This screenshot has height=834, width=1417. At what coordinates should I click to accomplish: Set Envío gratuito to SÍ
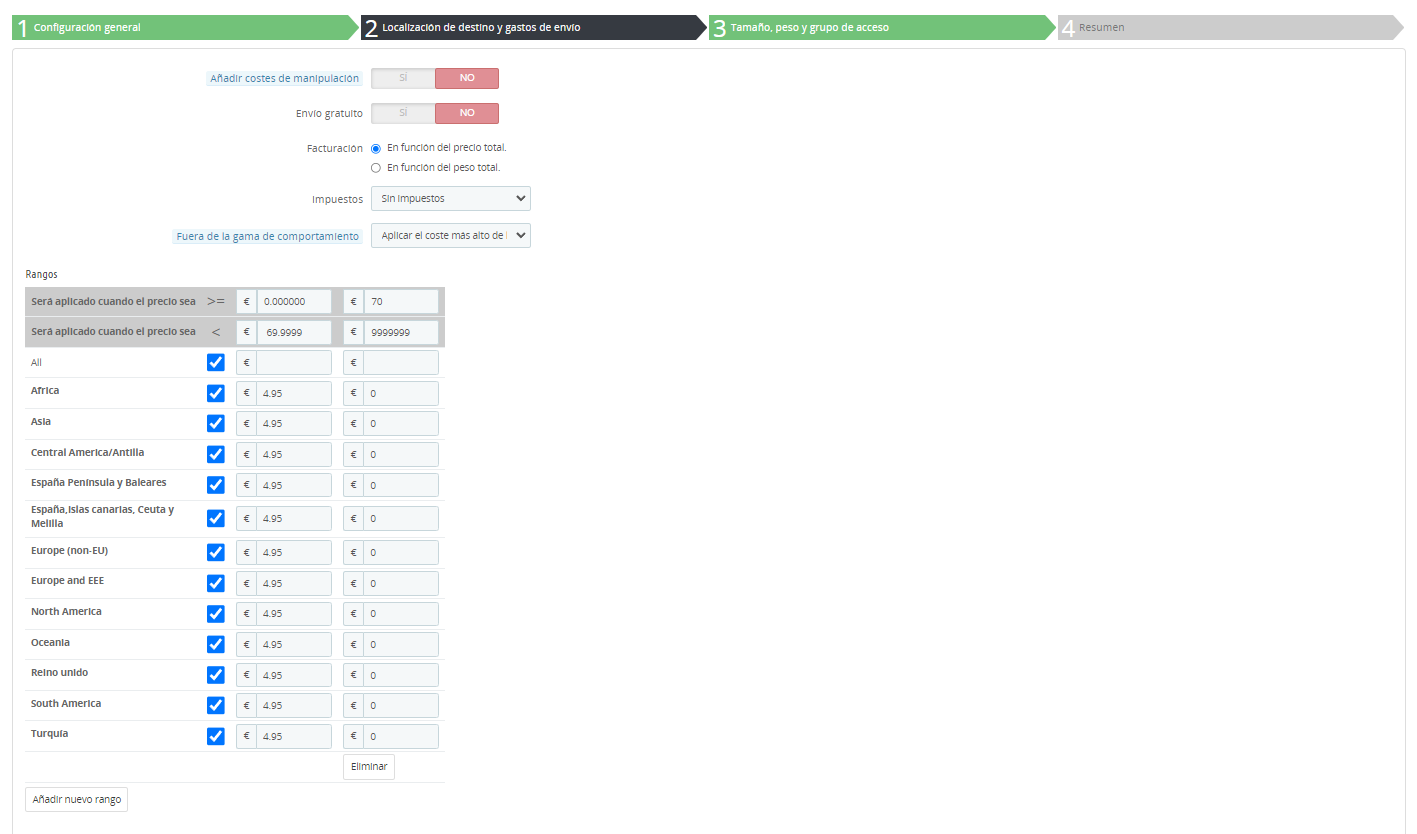pos(403,113)
